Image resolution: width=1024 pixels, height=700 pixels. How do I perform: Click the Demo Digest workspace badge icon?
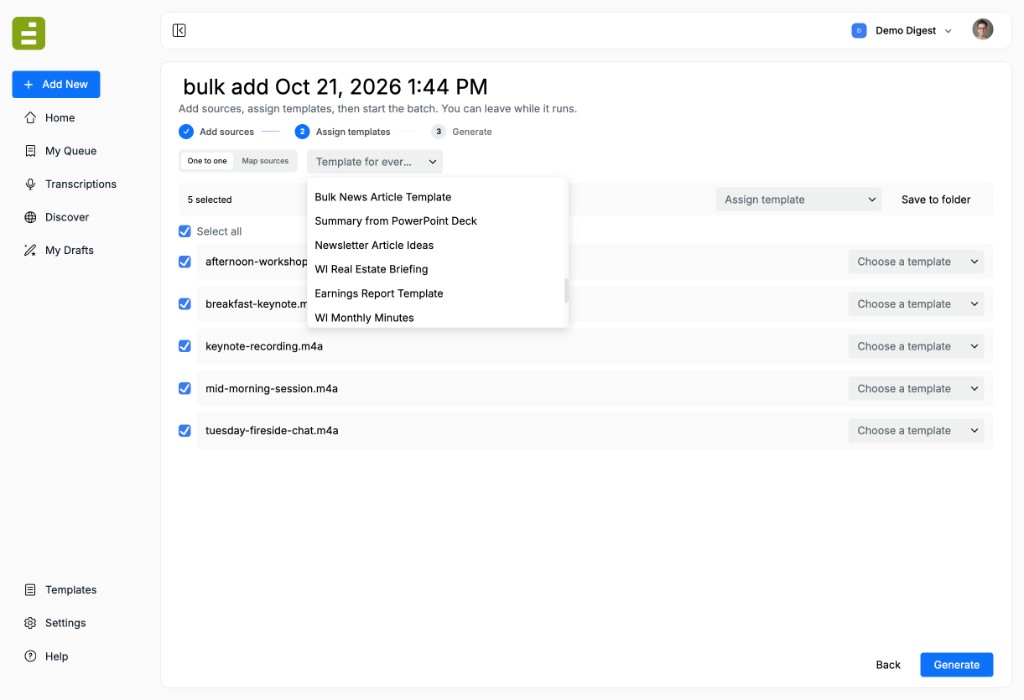(x=859, y=31)
